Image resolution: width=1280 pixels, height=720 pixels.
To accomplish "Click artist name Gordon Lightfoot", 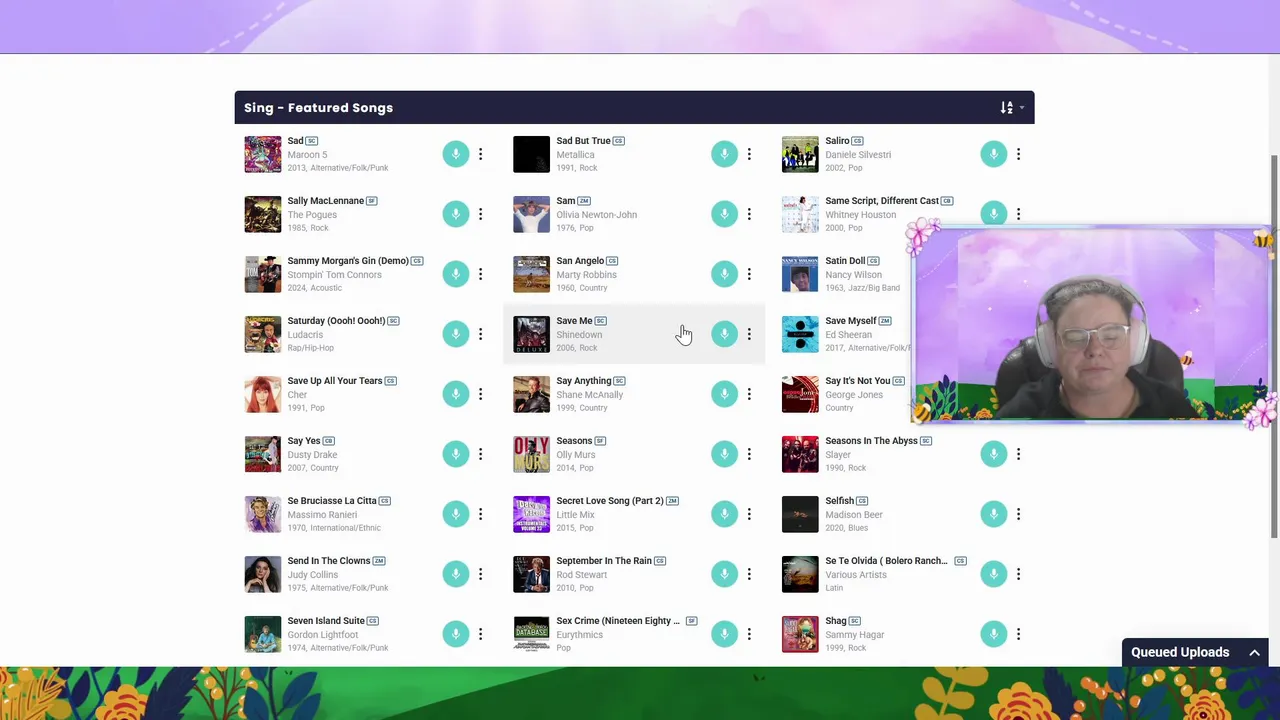I will pyautogui.click(x=323, y=635).
